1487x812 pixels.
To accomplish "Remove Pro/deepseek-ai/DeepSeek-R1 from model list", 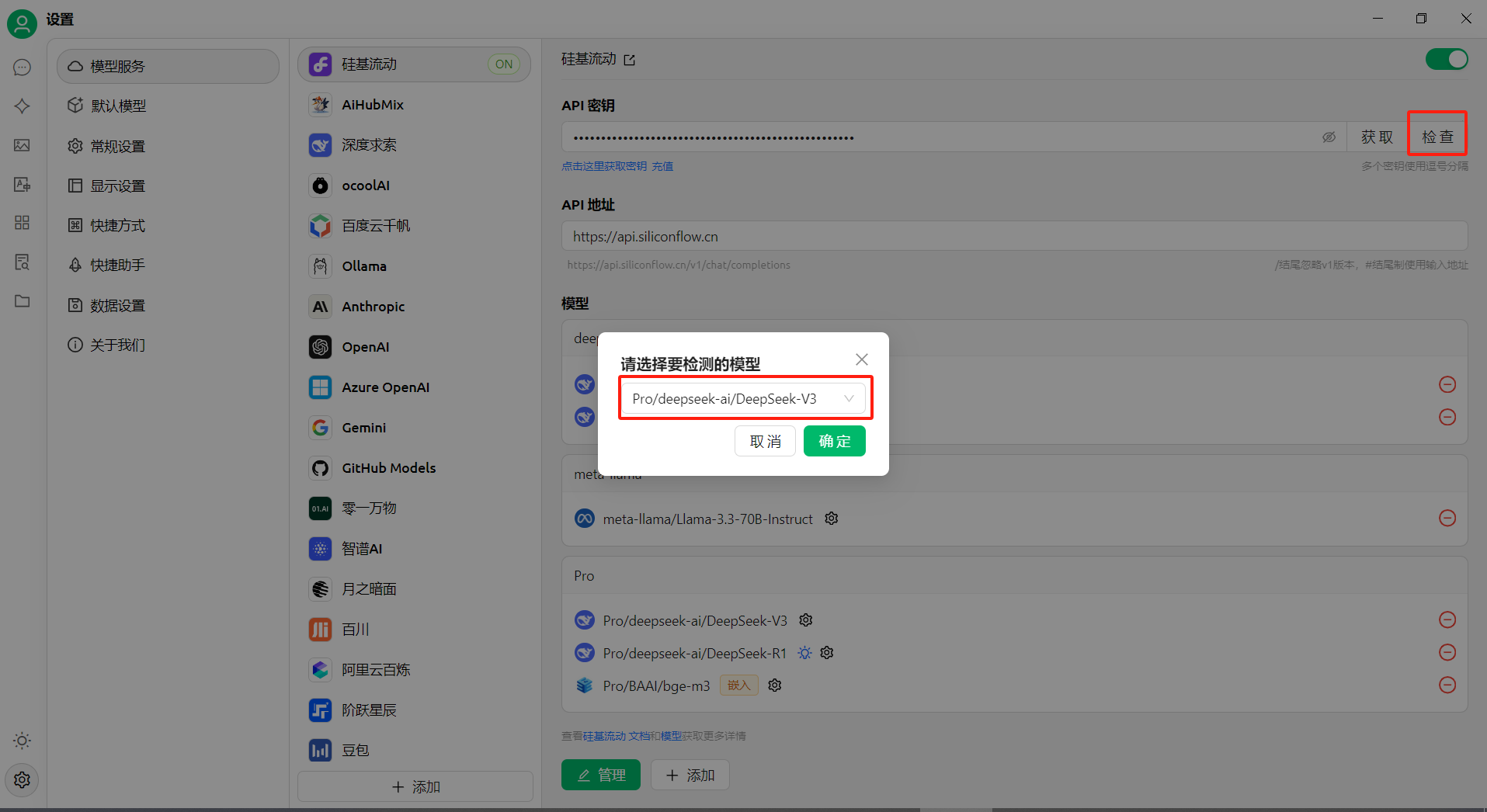I will [1447, 652].
